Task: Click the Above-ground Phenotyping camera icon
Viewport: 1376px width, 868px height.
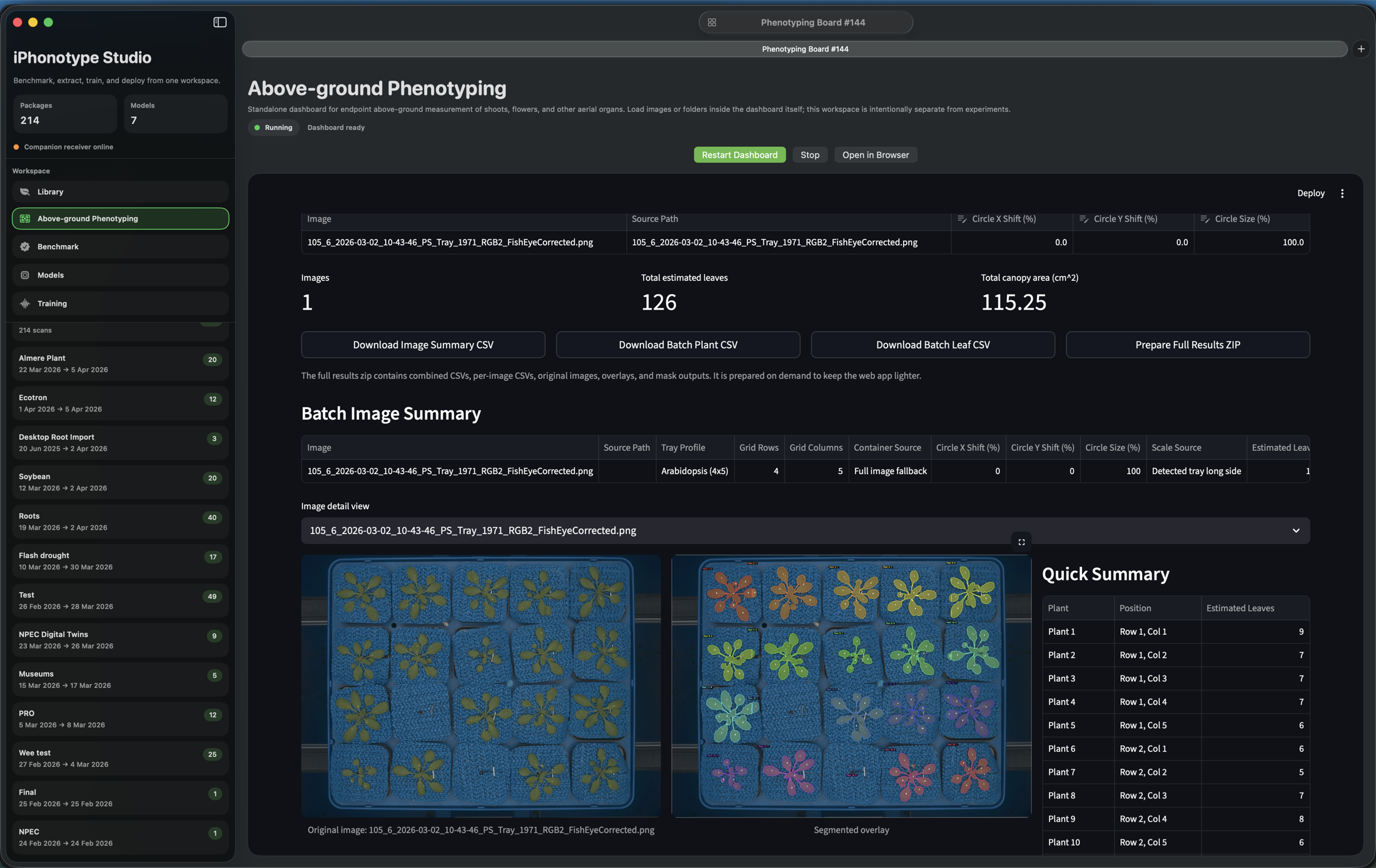Action: pyautogui.click(x=24, y=218)
